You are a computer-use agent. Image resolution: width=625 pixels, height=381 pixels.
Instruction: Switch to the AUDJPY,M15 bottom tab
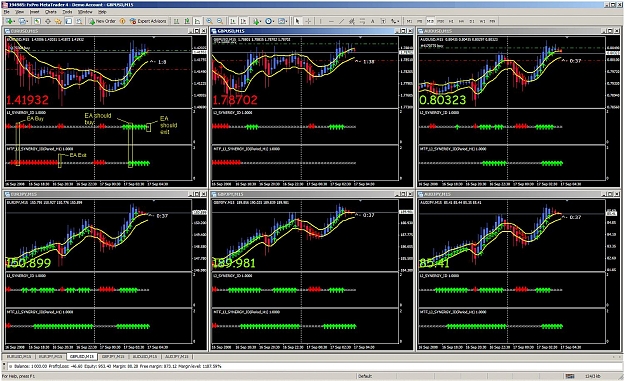pyautogui.click(x=177, y=356)
